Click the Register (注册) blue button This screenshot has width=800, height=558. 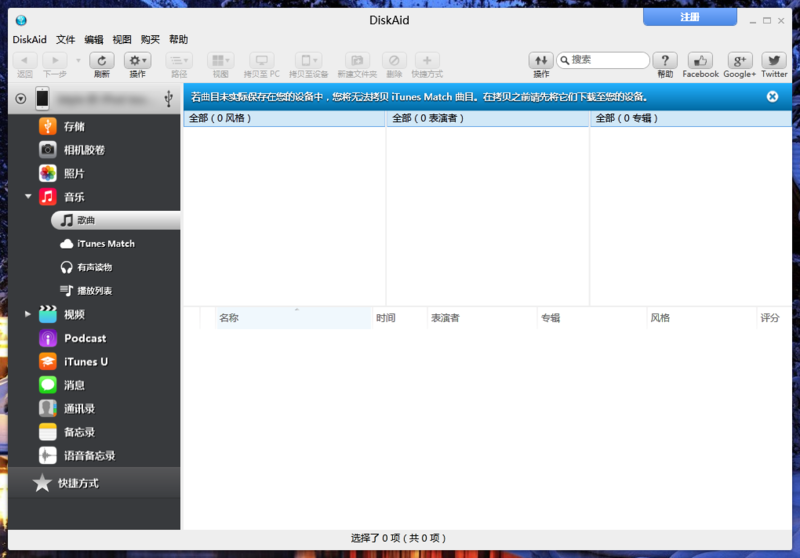tap(690, 17)
